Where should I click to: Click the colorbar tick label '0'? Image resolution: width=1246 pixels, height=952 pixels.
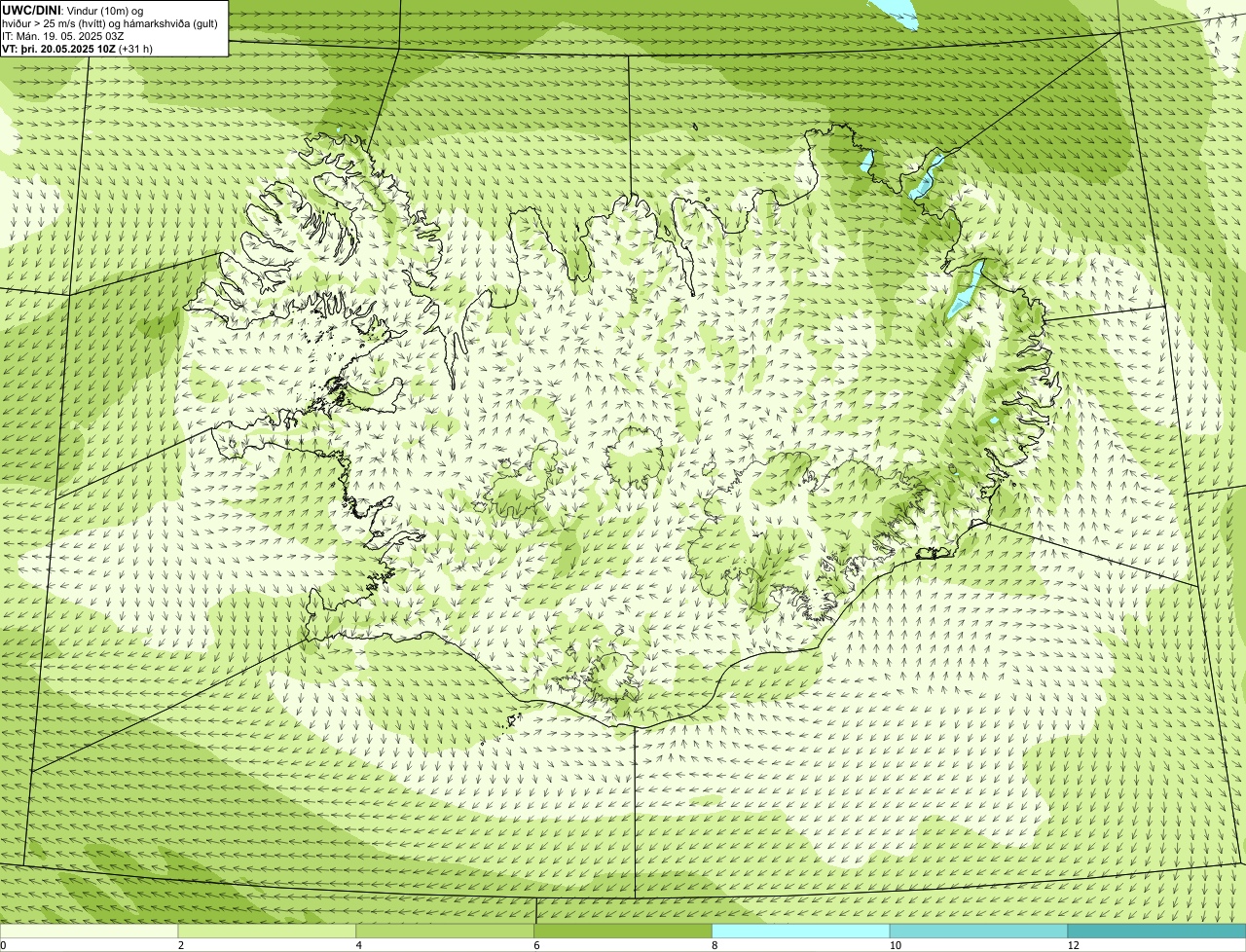(x=3, y=945)
